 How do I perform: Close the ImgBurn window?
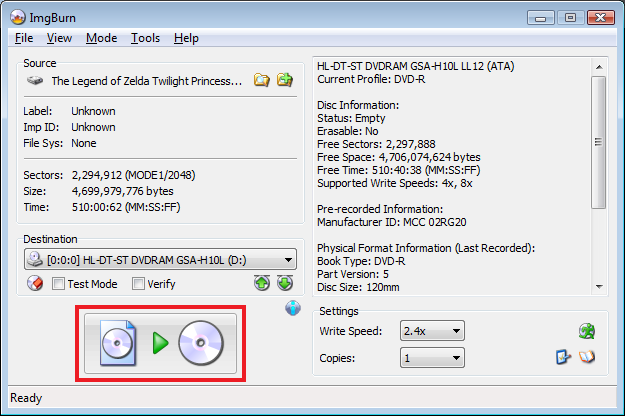click(x=601, y=18)
